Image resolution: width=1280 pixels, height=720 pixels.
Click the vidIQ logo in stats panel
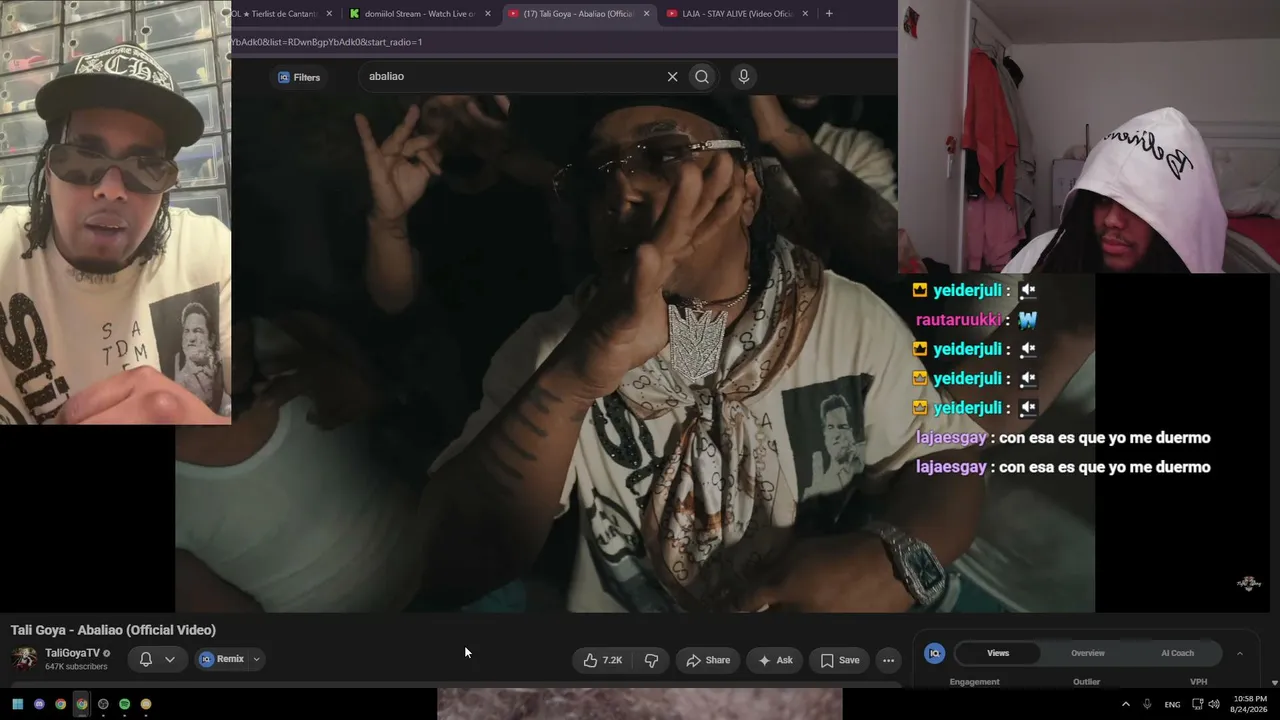pos(935,653)
